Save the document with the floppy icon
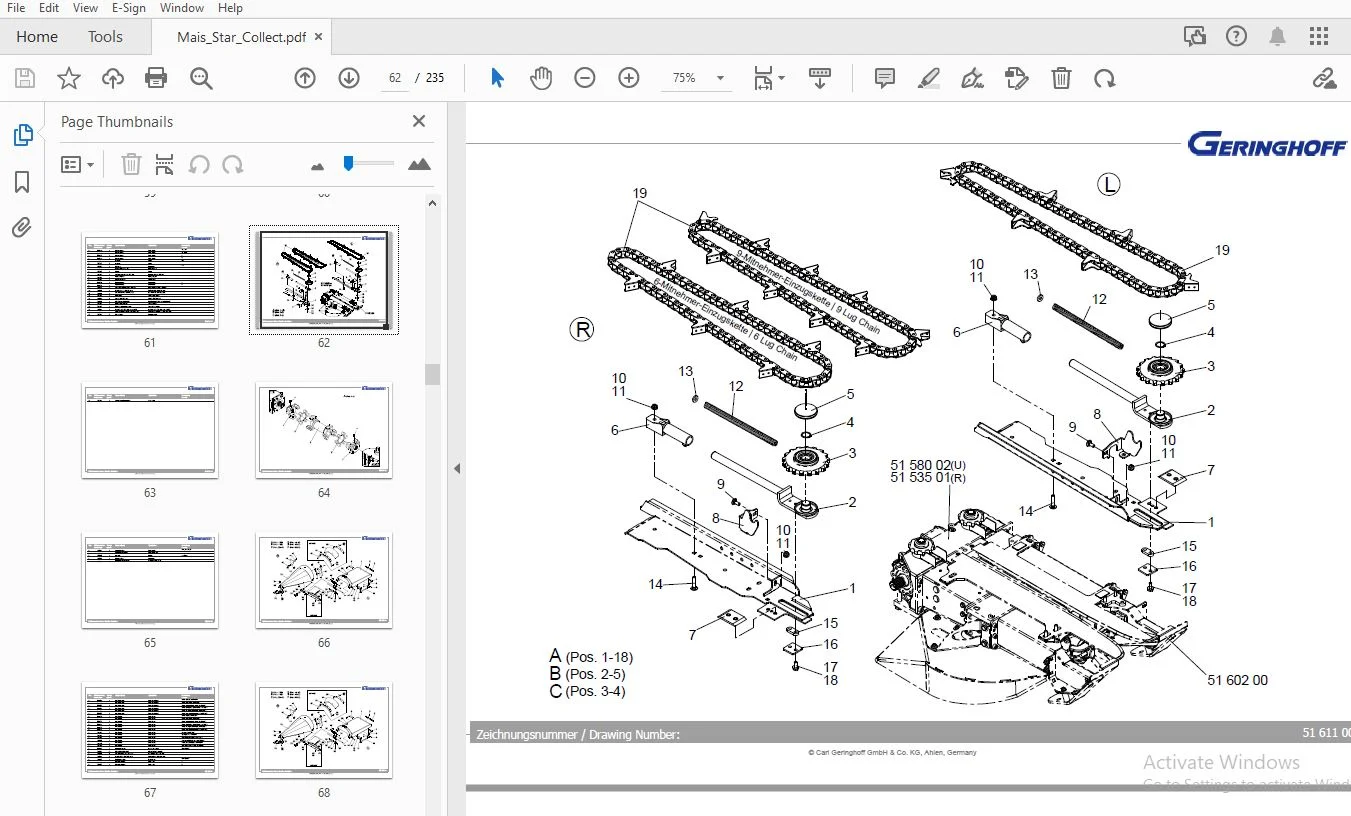Image resolution: width=1351 pixels, height=816 pixels. [25, 78]
